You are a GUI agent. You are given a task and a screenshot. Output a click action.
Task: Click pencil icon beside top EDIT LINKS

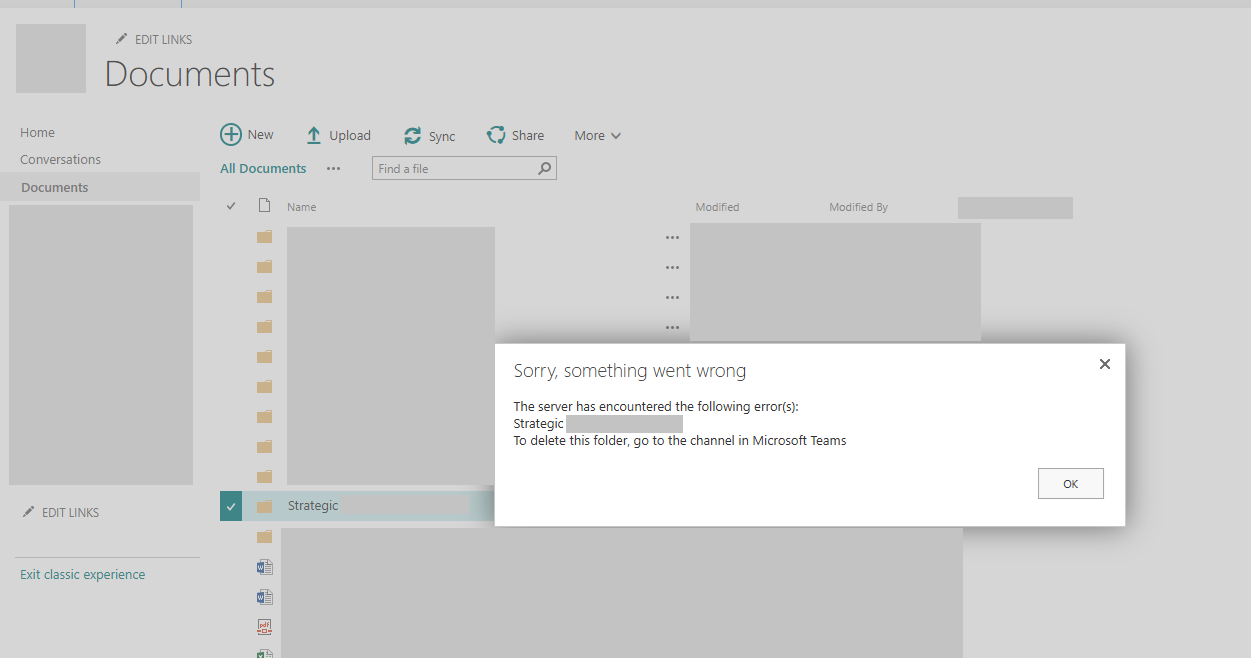pyautogui.click(x=122, y=39)
